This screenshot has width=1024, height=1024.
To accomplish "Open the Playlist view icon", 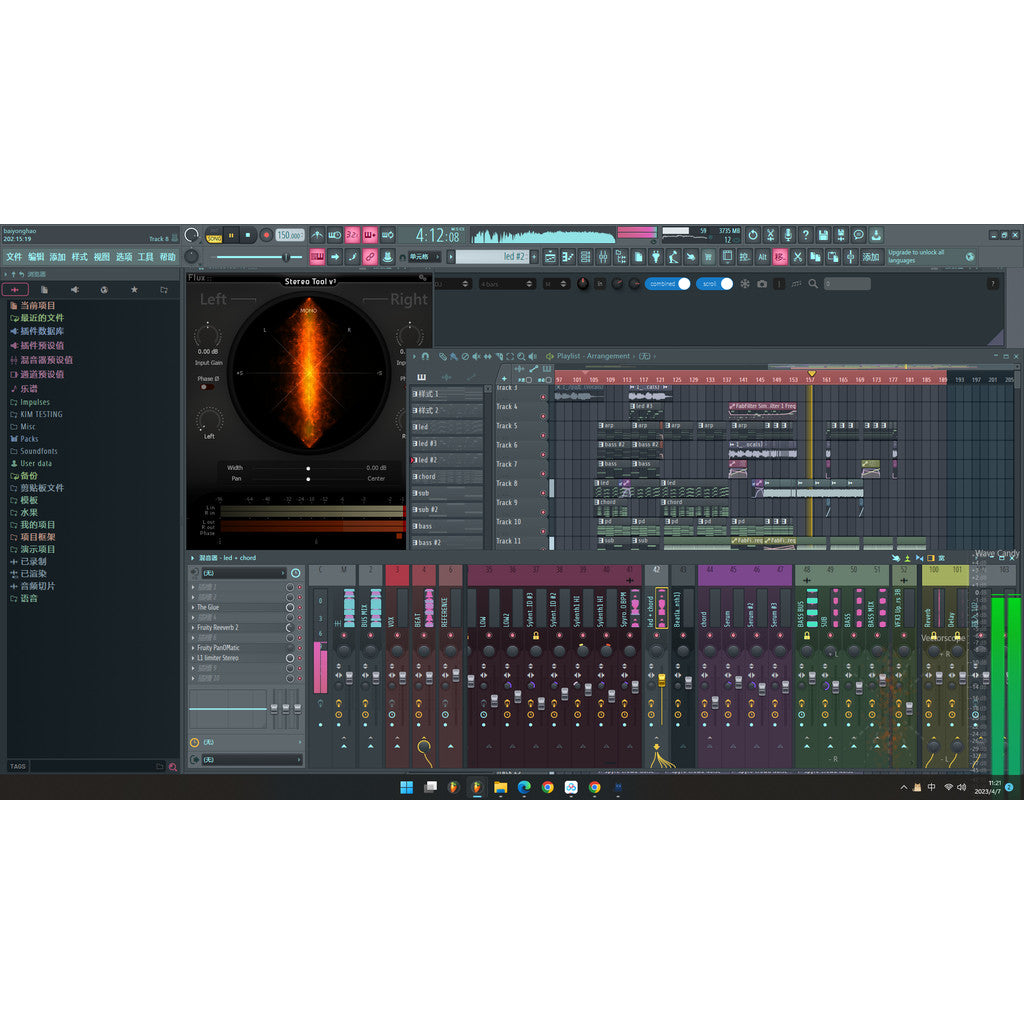I will (x=551, y=257).
